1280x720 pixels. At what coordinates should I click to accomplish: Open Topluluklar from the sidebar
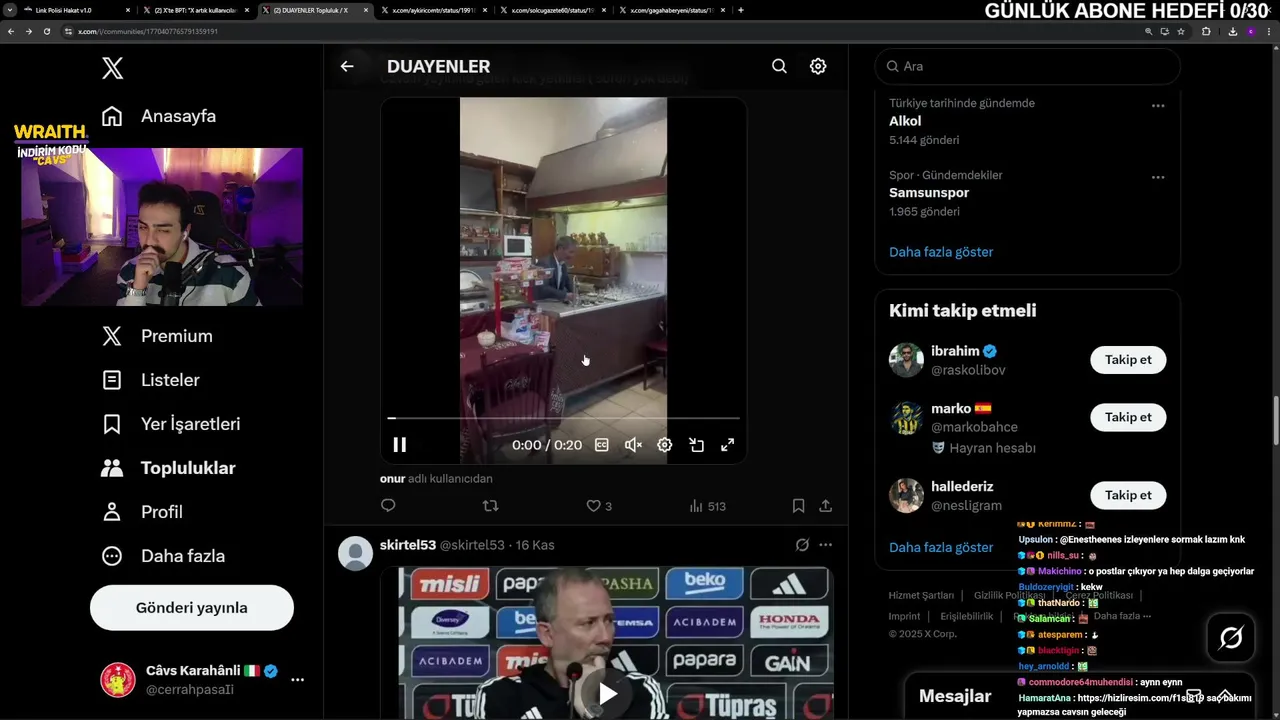click(169, 468)
